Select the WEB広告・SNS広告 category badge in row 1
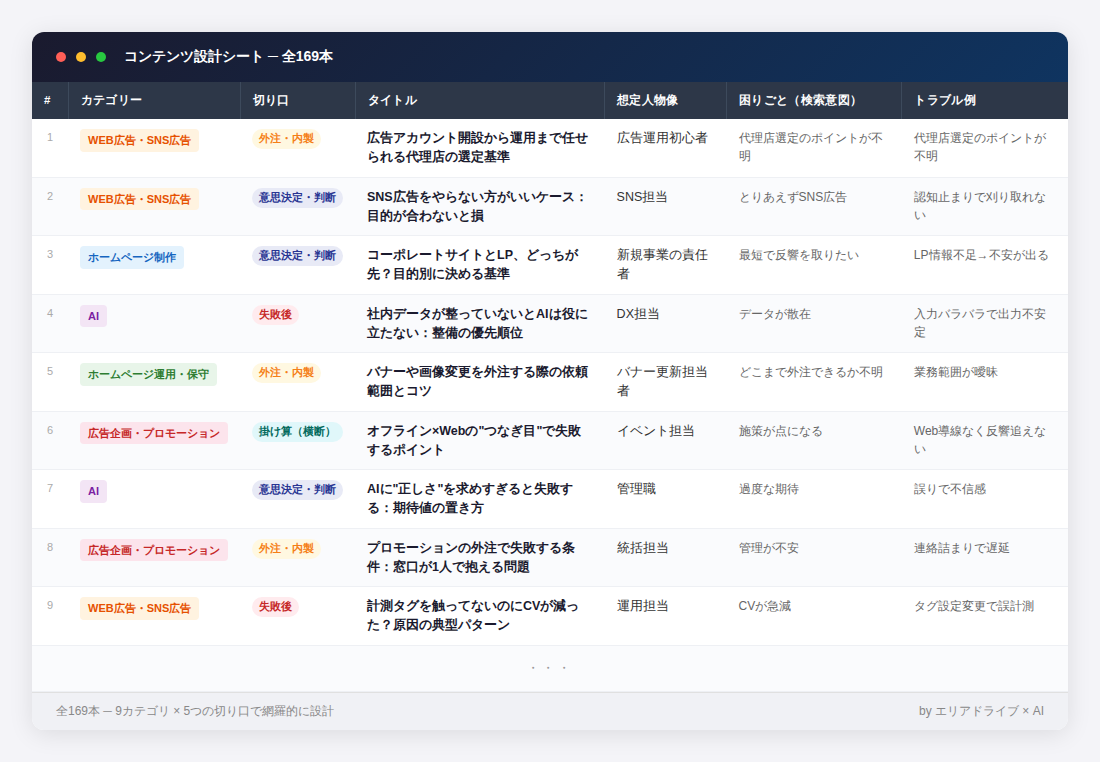Viewport: 1100px width, 762px height. click(139, 141)
